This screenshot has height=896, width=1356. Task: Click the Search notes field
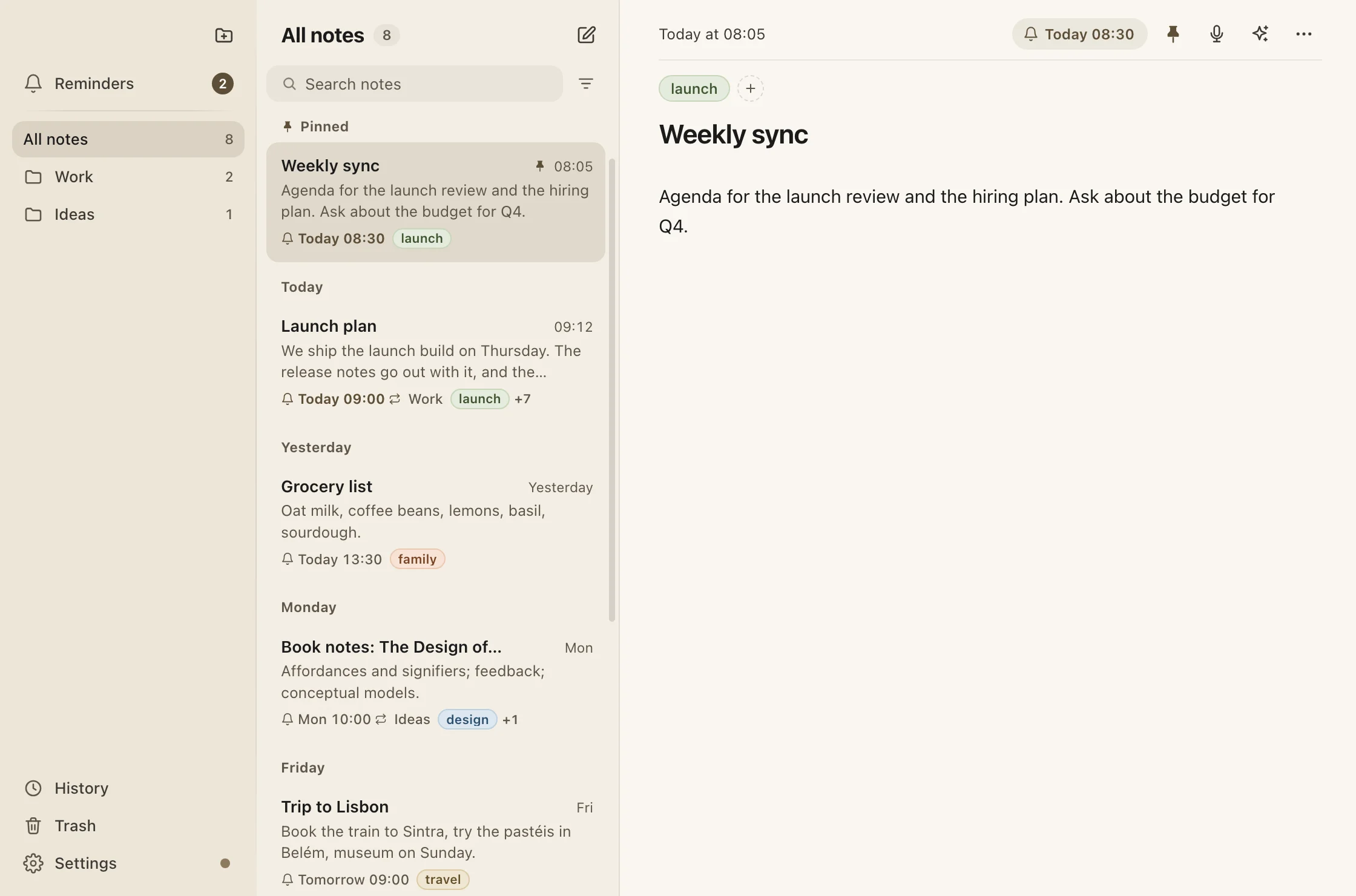pyautogui.click(x=415, y=84)
